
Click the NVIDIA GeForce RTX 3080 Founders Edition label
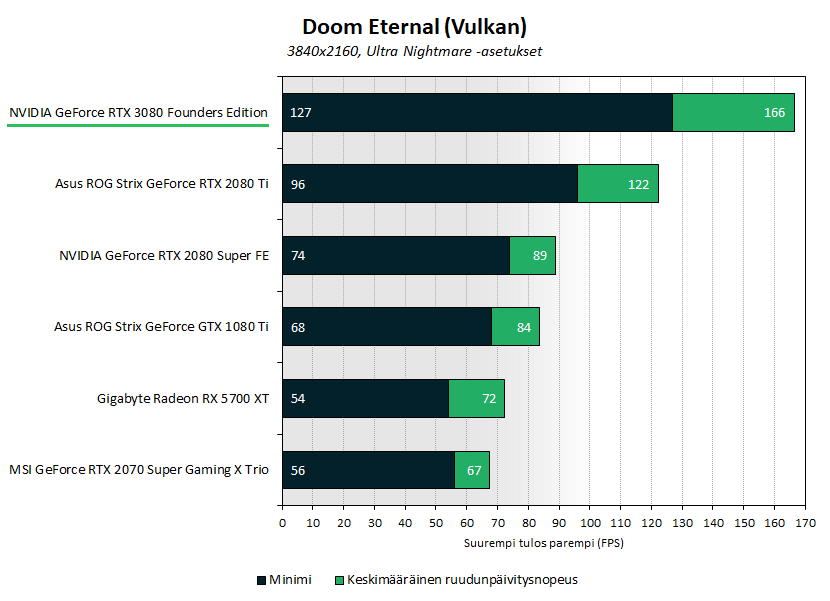pos(138,113)
